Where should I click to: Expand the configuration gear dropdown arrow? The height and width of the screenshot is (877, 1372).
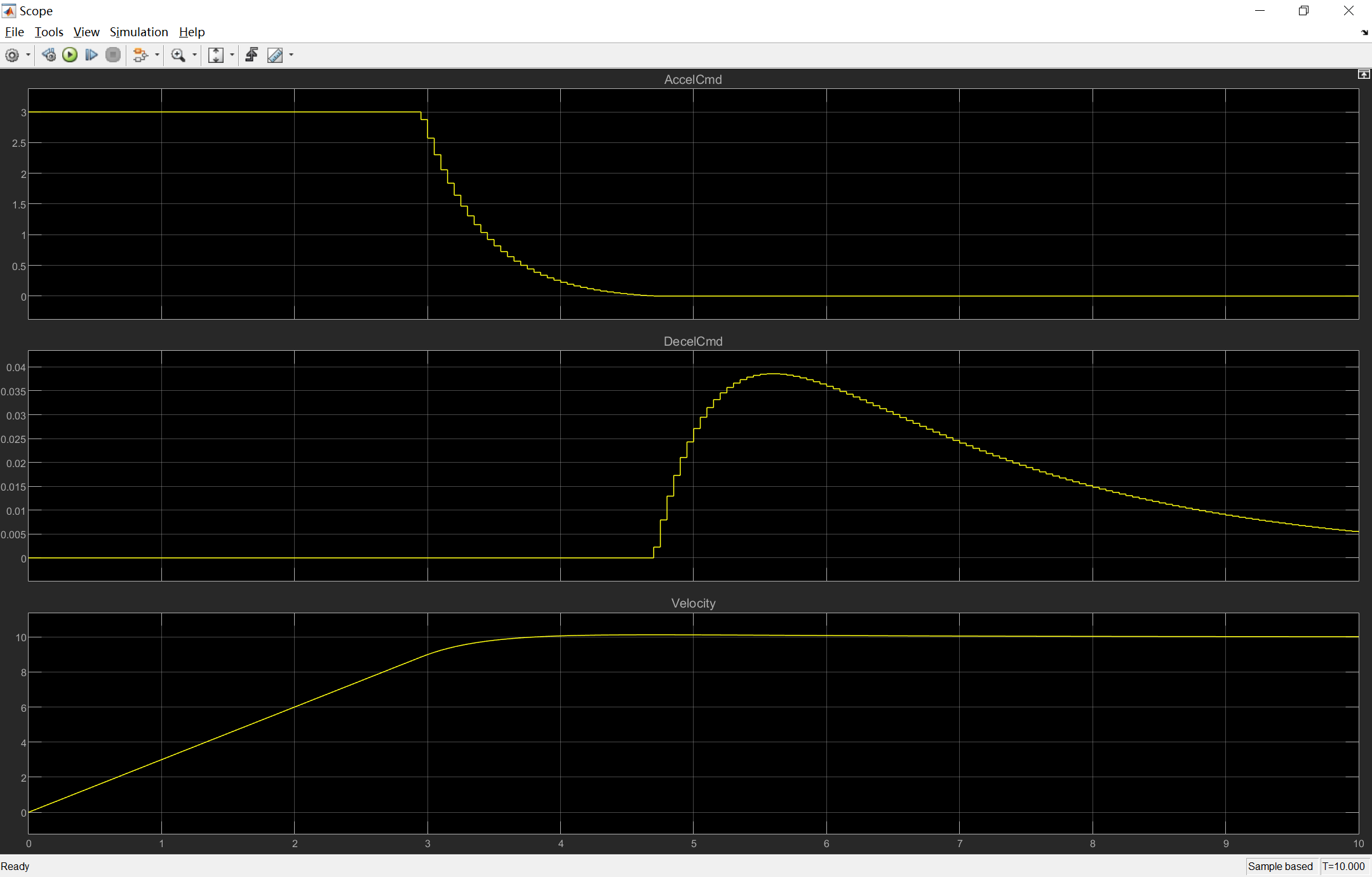point(29,55)
